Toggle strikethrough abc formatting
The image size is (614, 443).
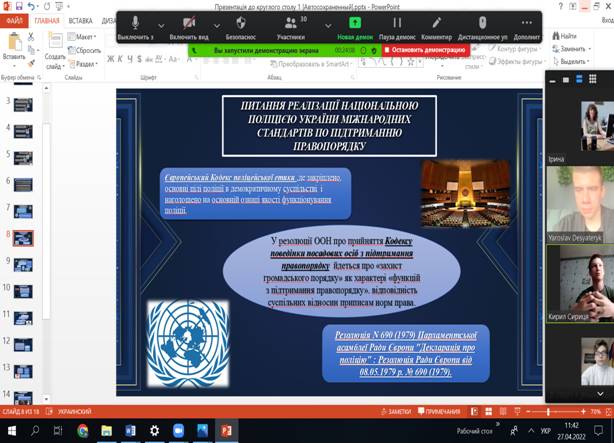click(149, 60)
